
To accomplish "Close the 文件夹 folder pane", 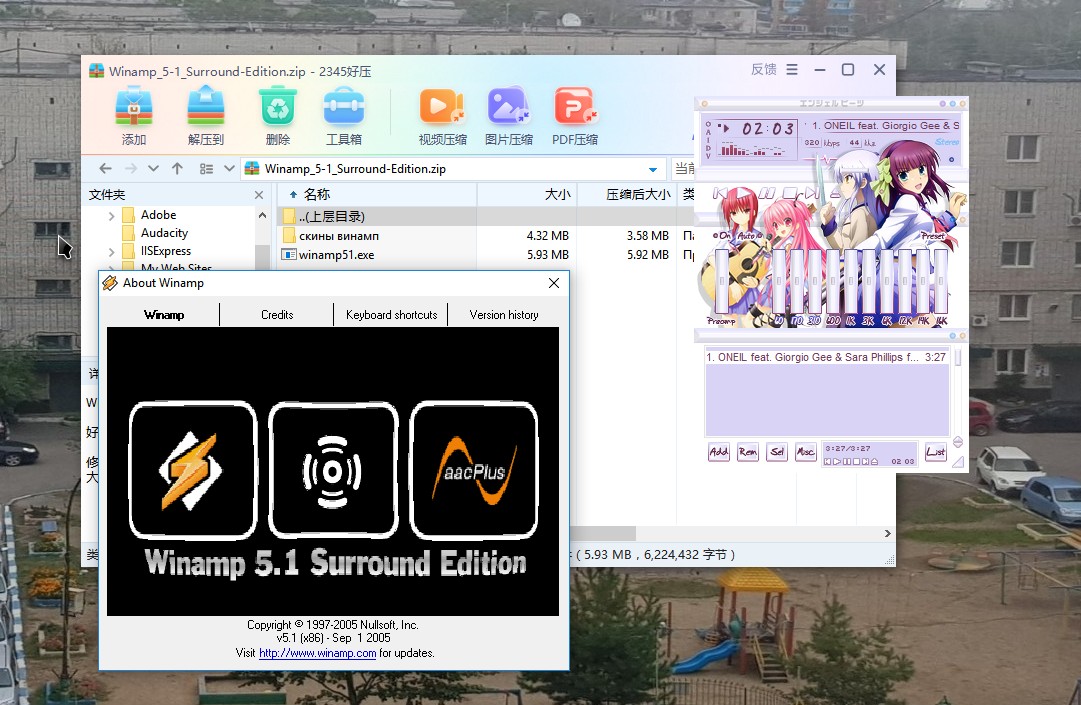I will pos(259,195).
